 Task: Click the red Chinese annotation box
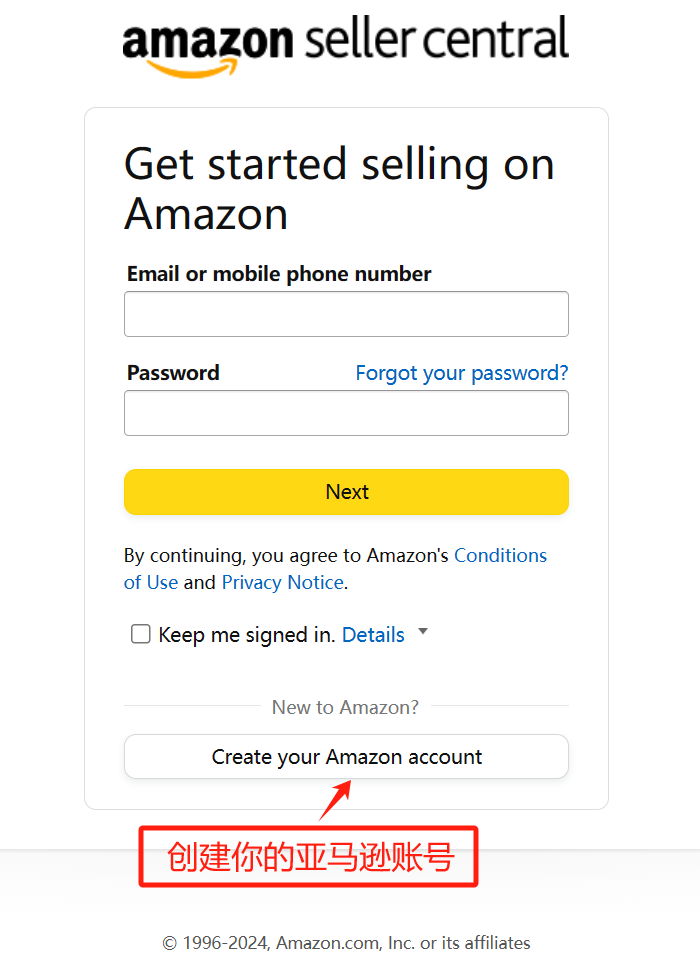[x=309, y=856]
